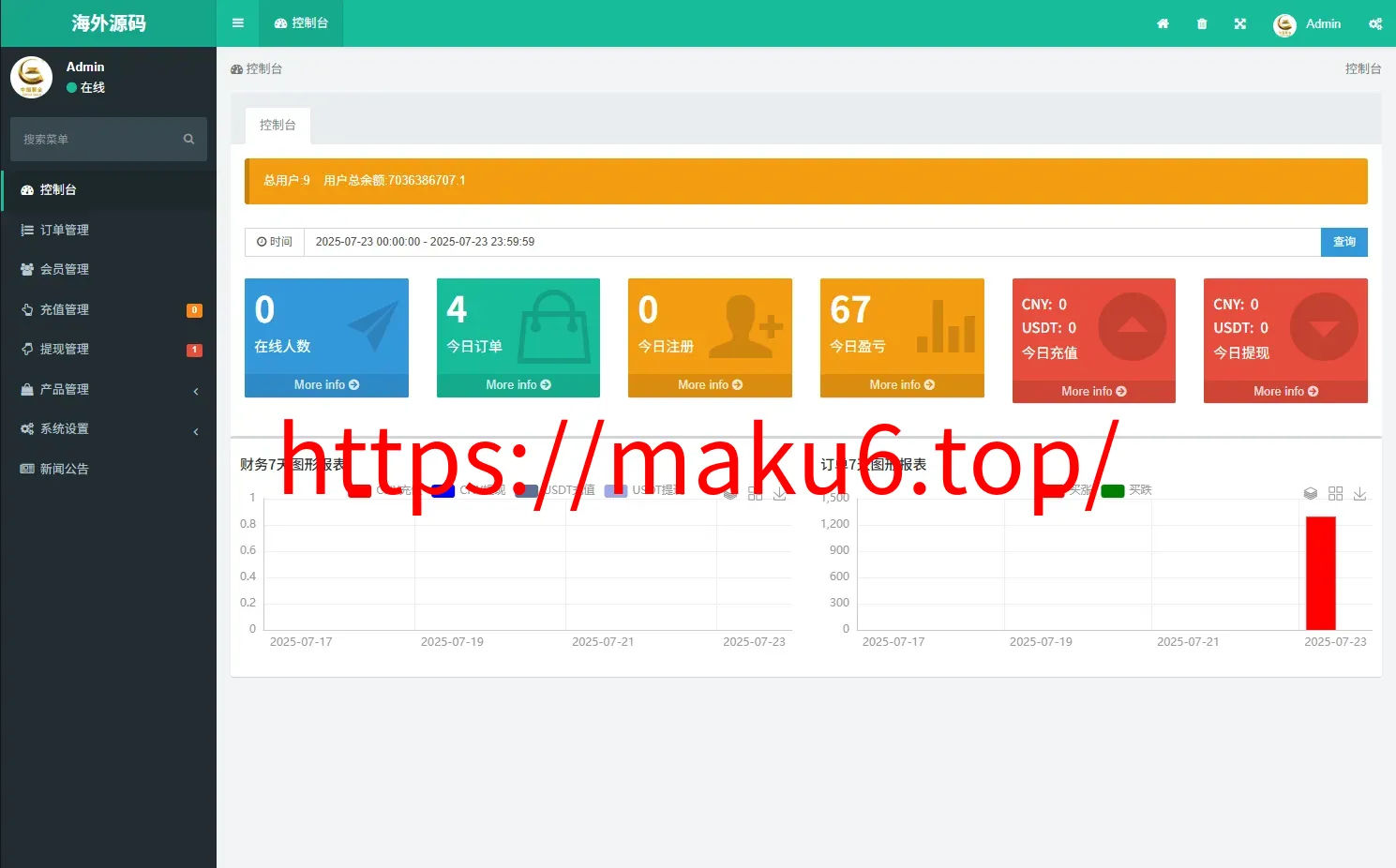
Task: Open 会员管理 in the sidebar
Action: tap(109, 269)
